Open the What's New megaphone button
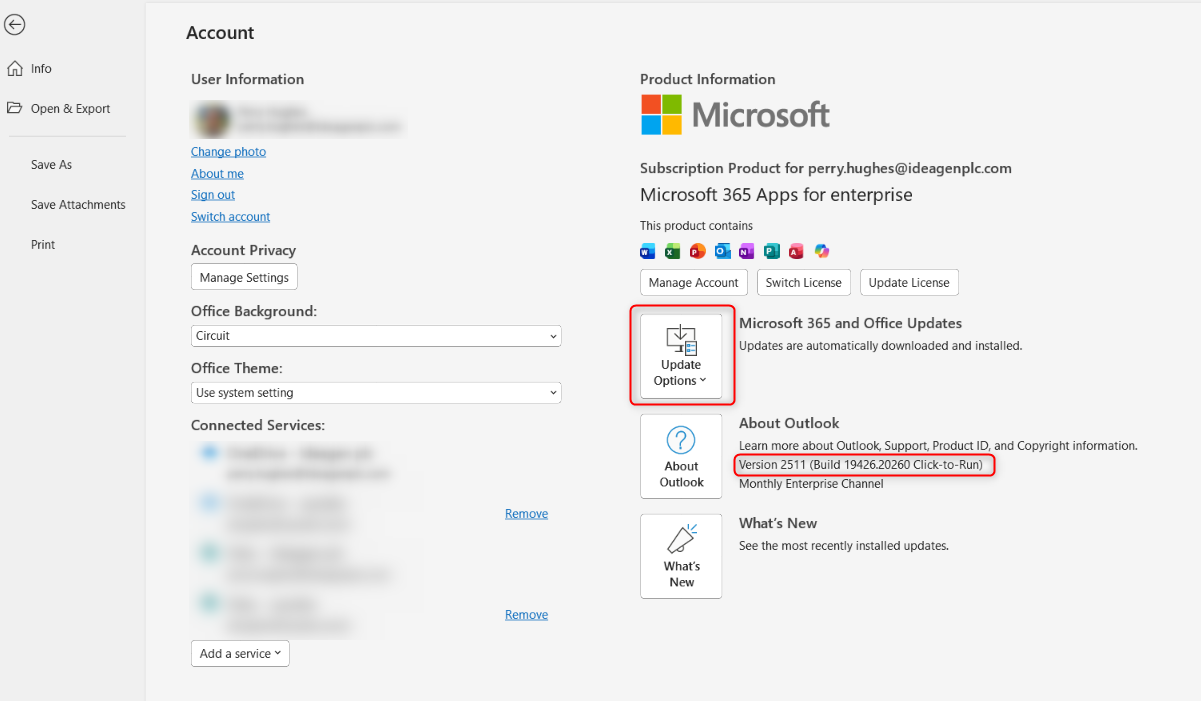 (681, 556)
